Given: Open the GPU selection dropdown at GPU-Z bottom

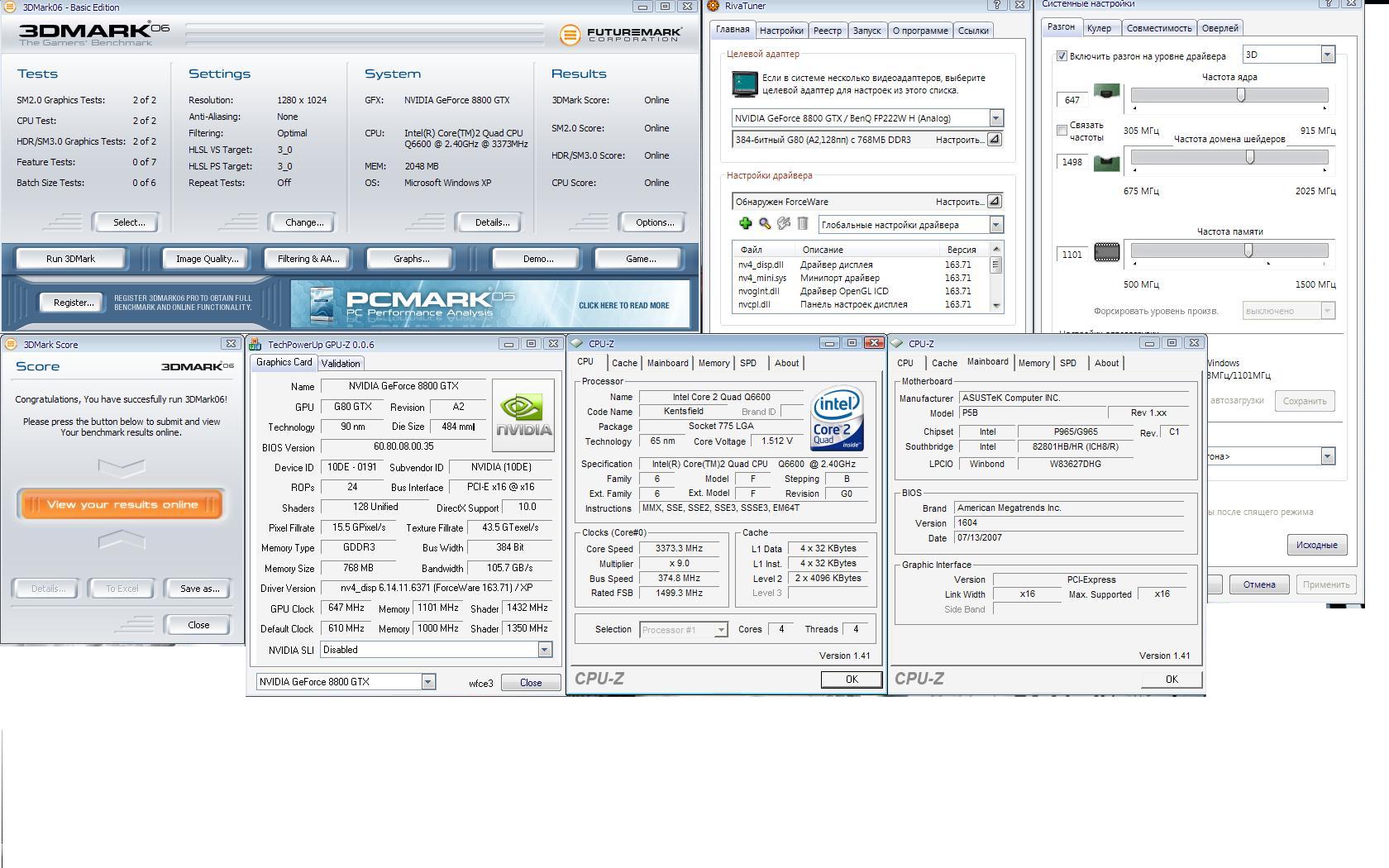Looking at the screenshot, I should pyautogui.click(x=428, y=682).
